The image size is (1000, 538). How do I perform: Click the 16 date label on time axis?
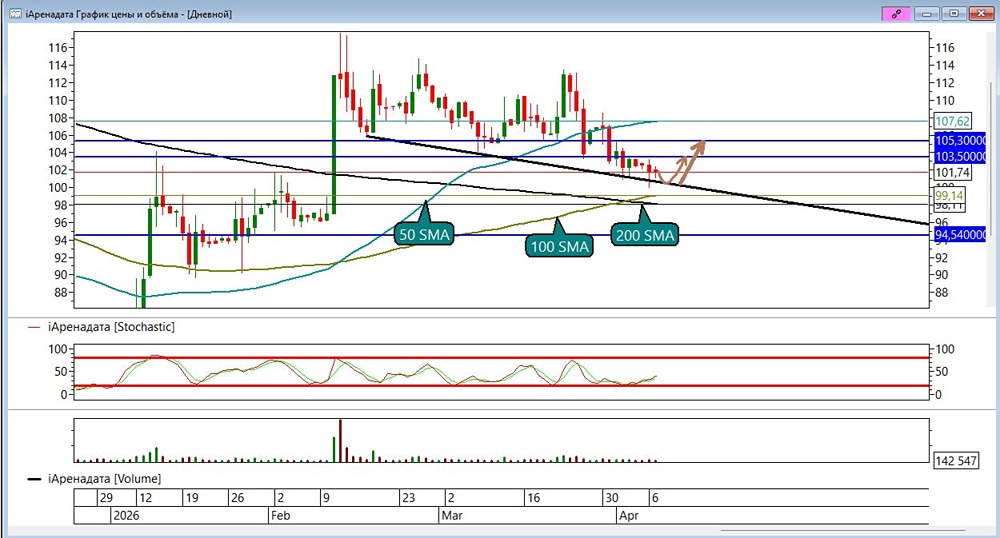(533, 498)
